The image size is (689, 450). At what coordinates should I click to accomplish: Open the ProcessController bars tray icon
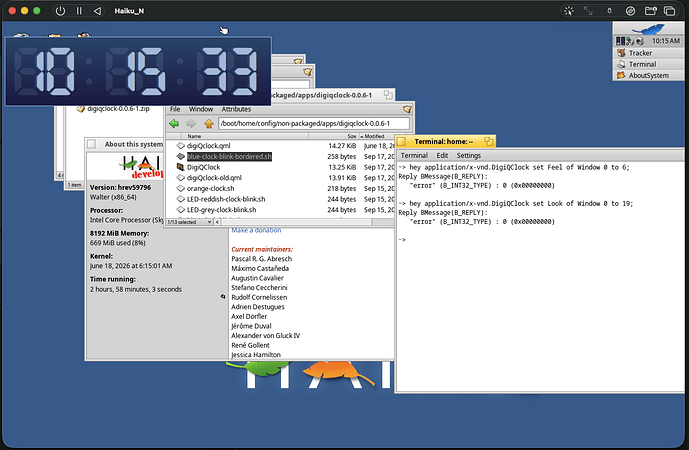[x=620, y=41]
